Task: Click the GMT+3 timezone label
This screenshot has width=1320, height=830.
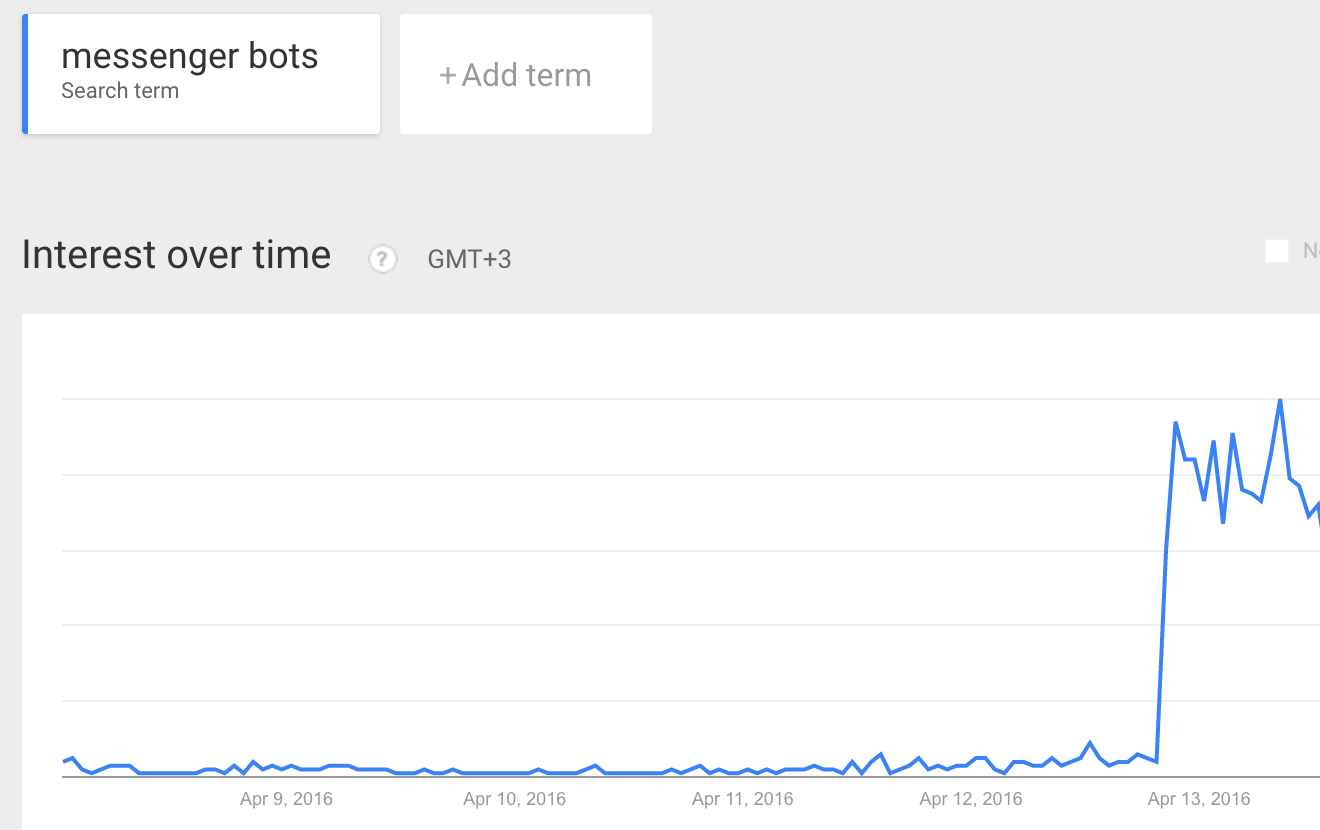Action: pyautogui.click(x=469, y=259)
